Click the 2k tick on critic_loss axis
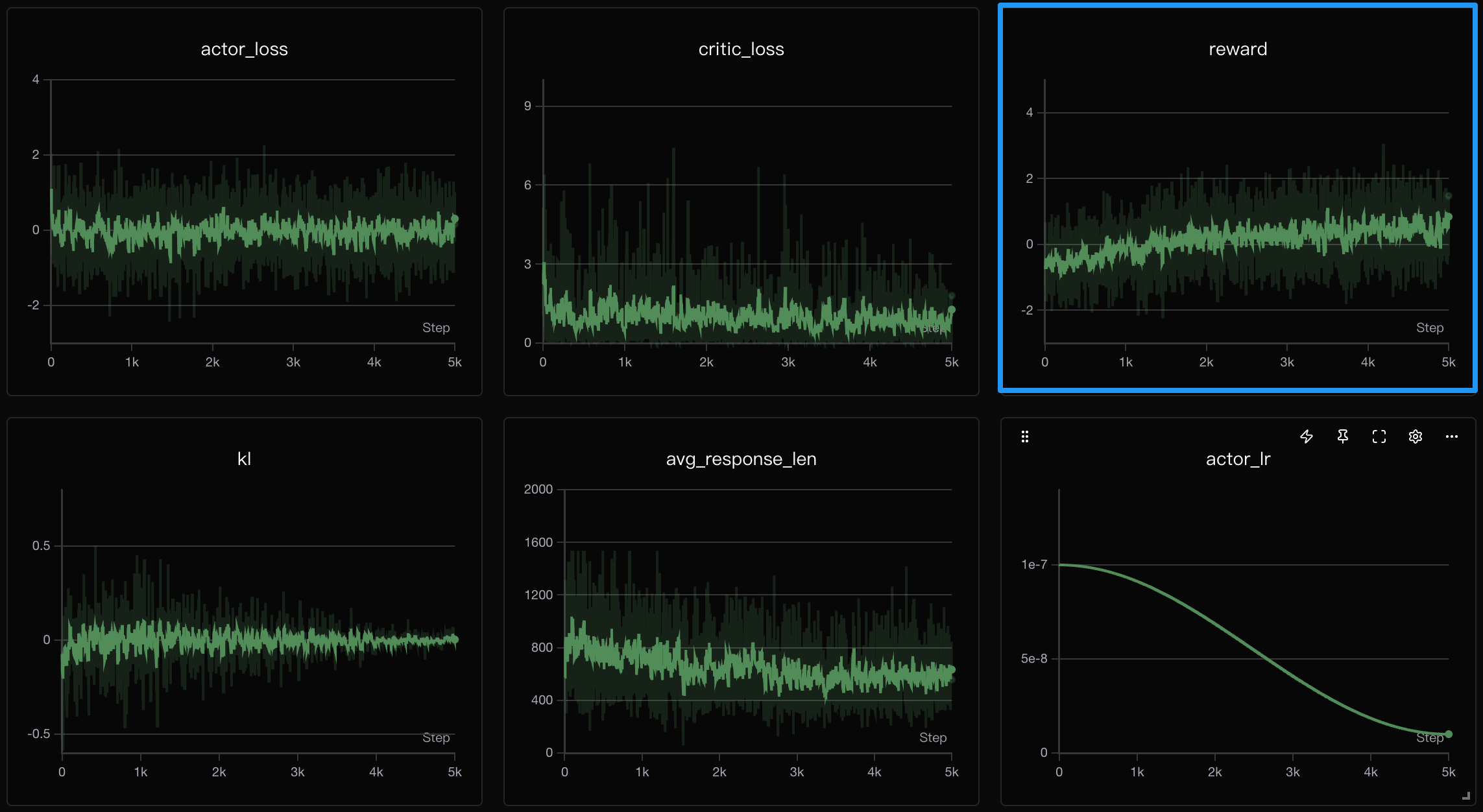 pos(706,362)
